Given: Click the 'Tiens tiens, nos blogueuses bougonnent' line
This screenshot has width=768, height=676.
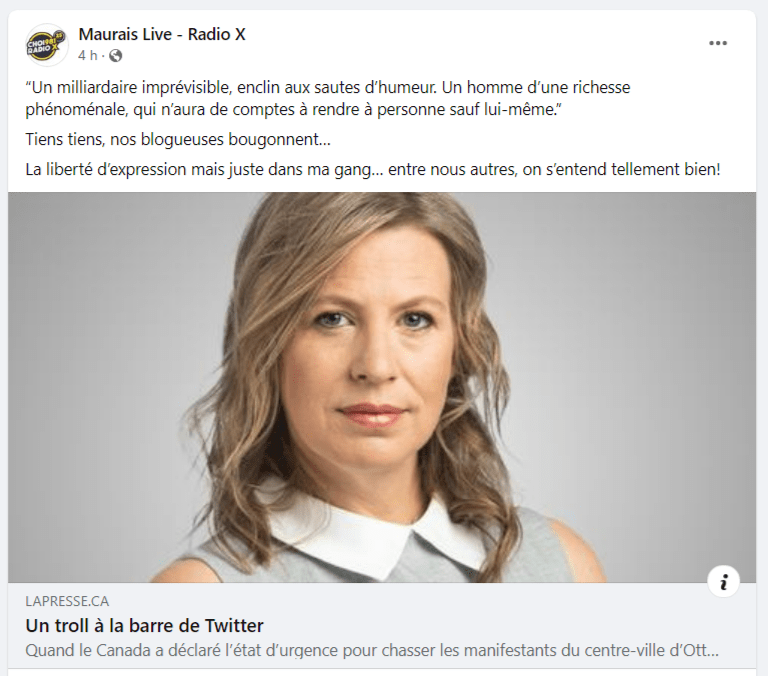Looking at the screenshot, I should coord(178,140).
